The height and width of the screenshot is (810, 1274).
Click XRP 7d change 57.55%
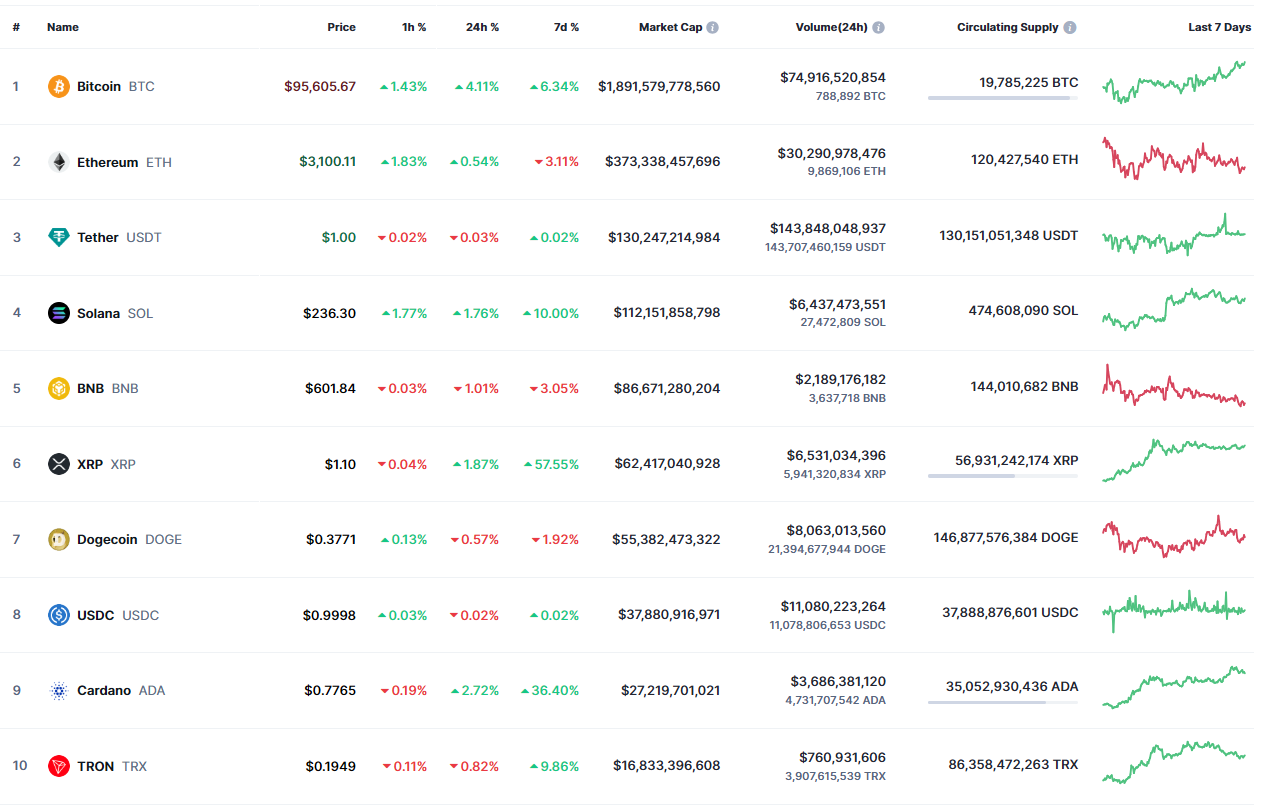pos(550,464)
